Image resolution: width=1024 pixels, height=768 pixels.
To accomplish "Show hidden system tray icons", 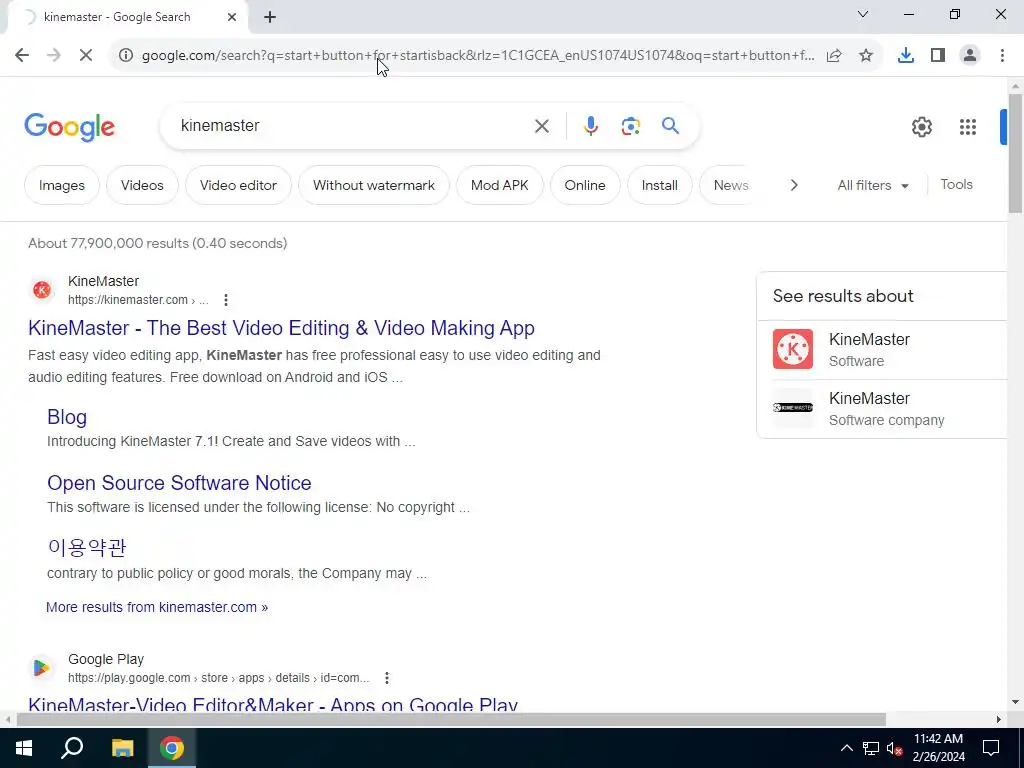I will pos(846,748).
